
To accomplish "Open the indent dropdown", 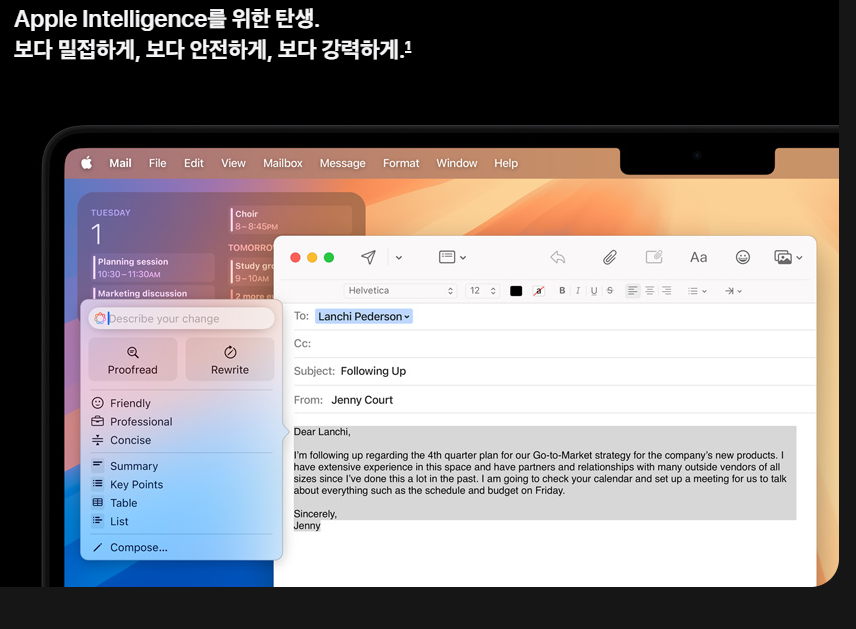I will (x=733, y=291).
